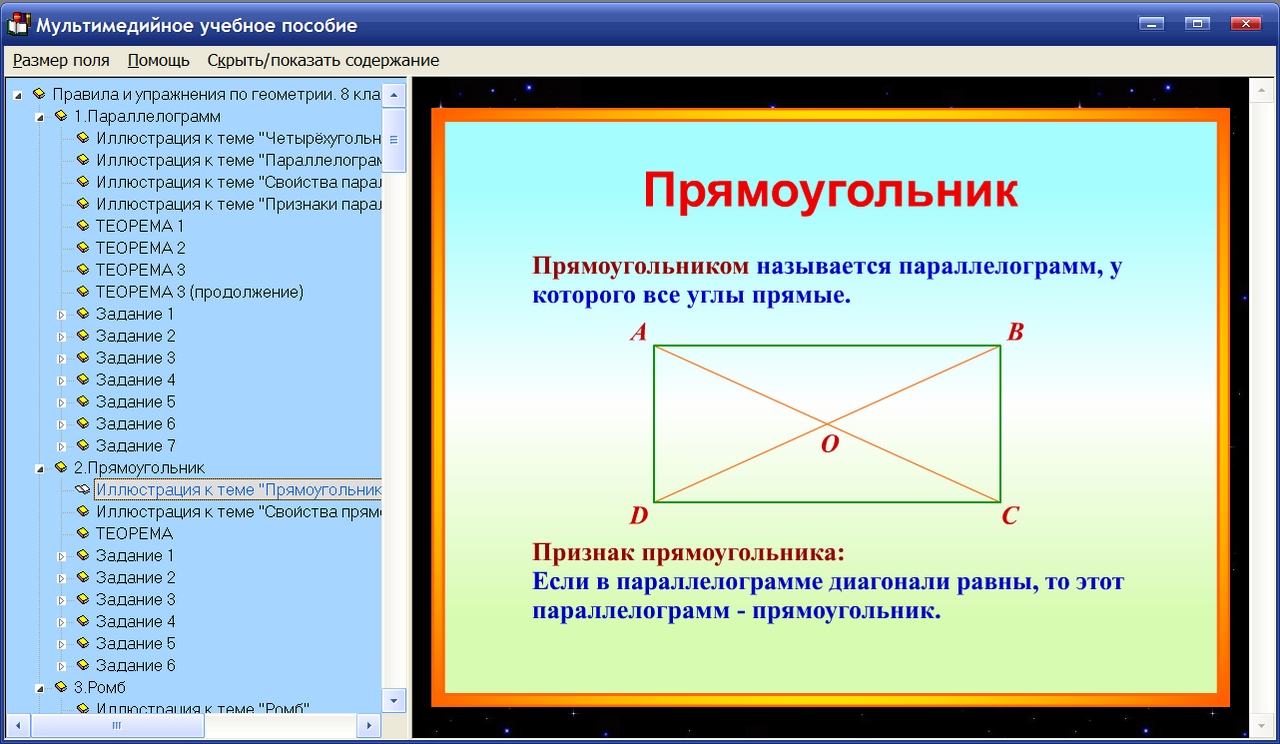Screen dimensions: 1280x744
Task: Click the open-book icon on "Иллюстрация к теме Прямоугольник"
Action: (82, 489)
